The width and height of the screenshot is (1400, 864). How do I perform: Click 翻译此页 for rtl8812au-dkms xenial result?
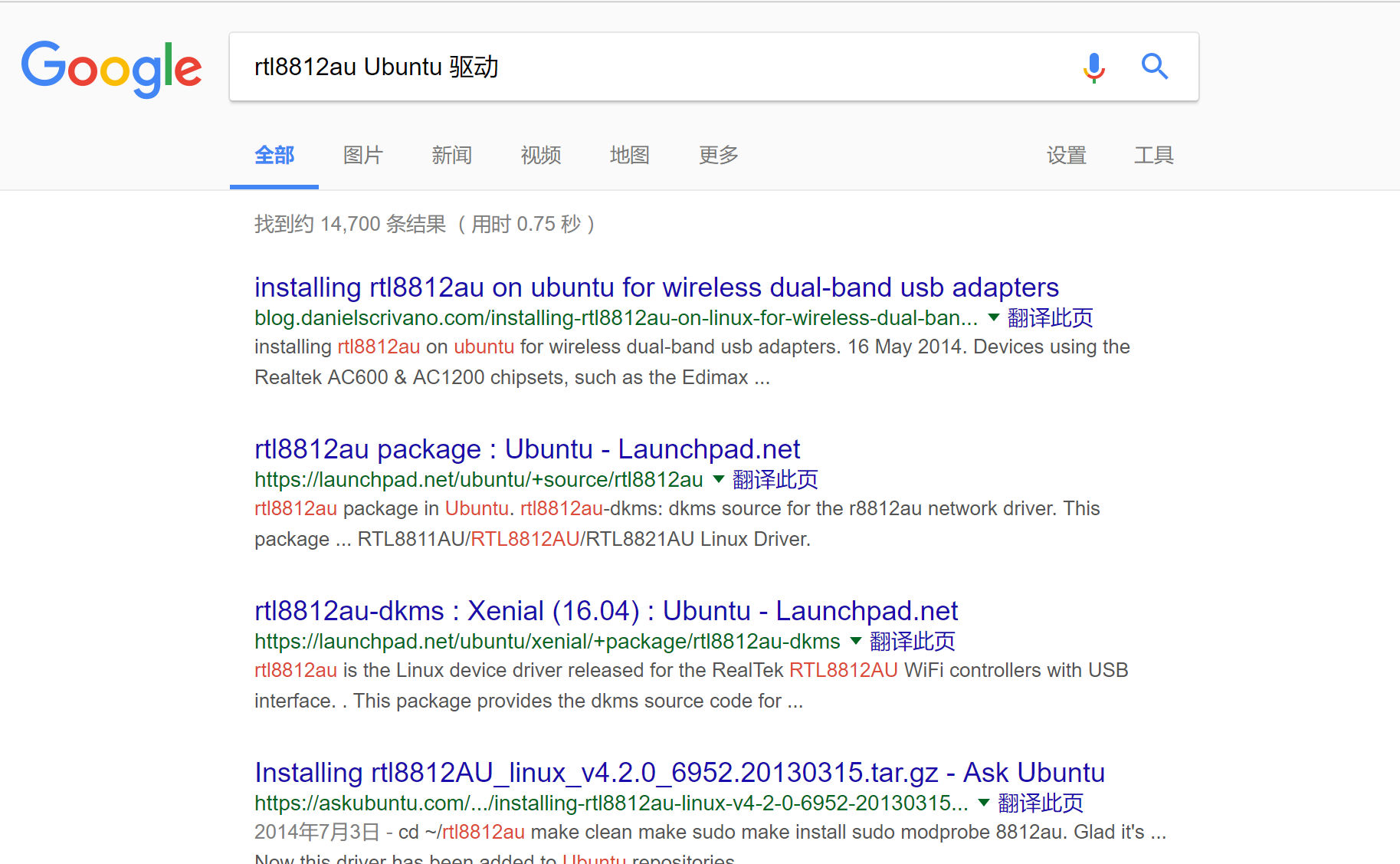(913, 641)
